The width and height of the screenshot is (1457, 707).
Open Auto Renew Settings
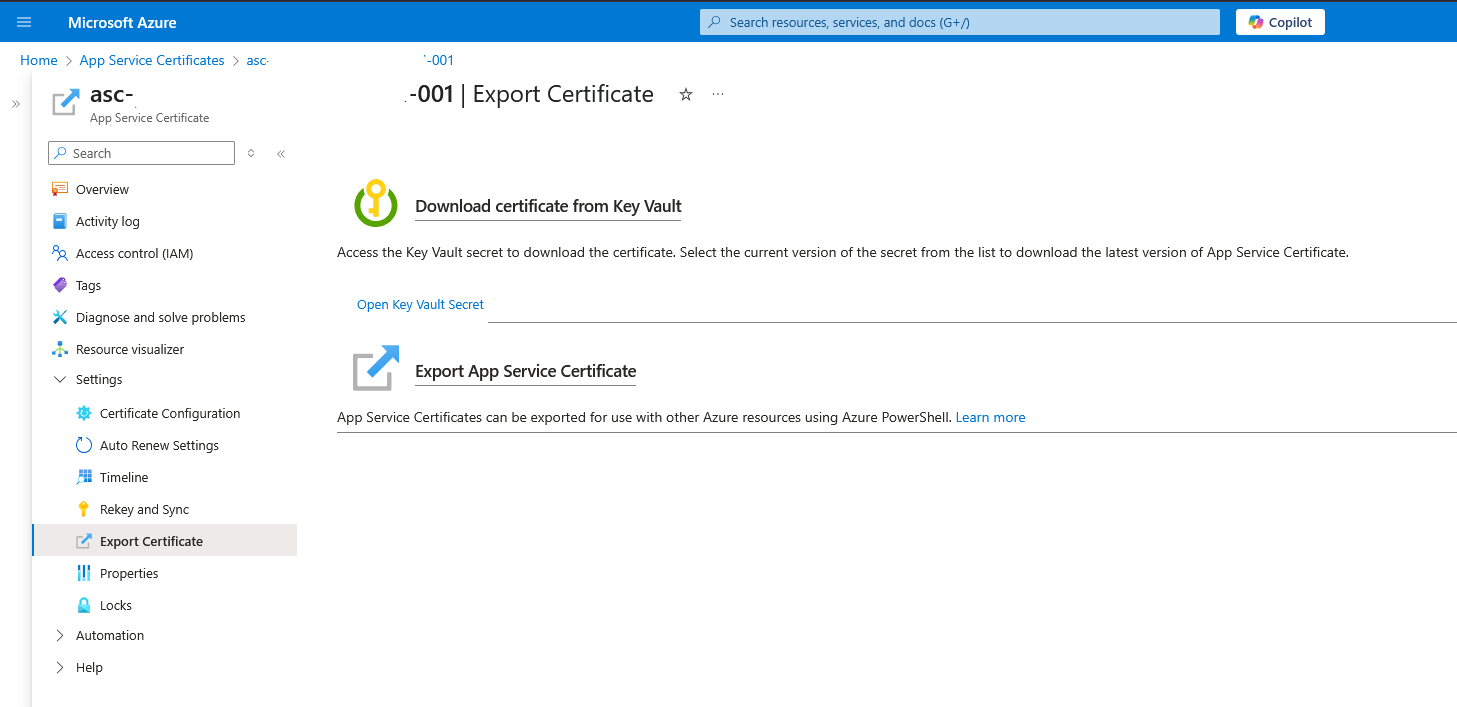(159, 445)
